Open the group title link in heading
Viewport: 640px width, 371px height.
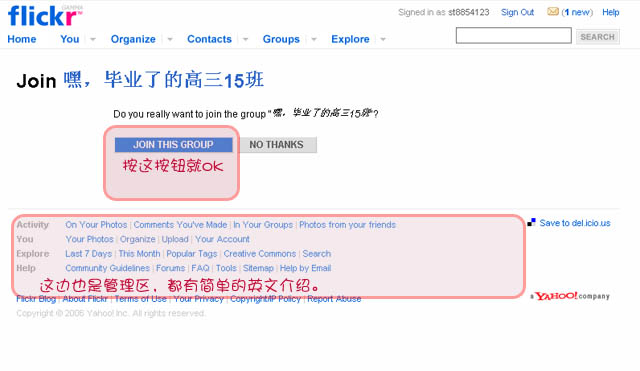point(164,80)
